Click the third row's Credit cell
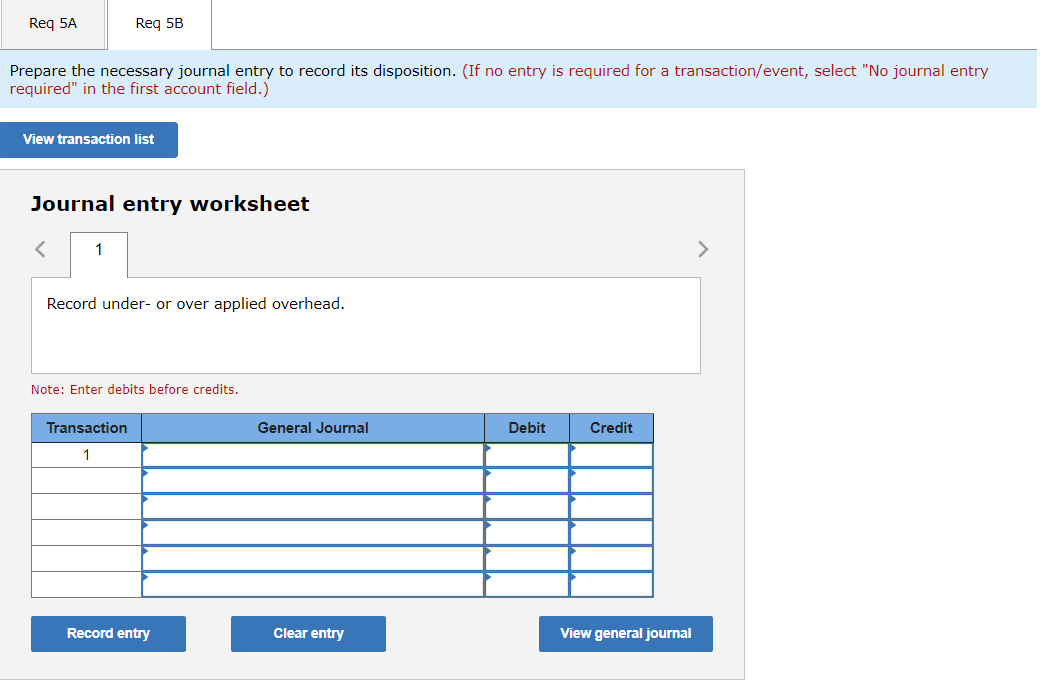Image resolution: width=1043 pixels, height=700 pixels. tap(610, 506)
